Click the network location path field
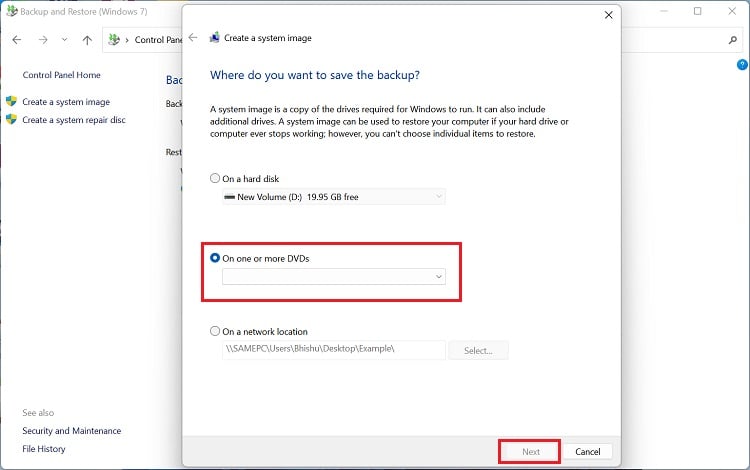The height and width of the screenshot is (470, 750). pyautogui.click(x=333, y=350)
